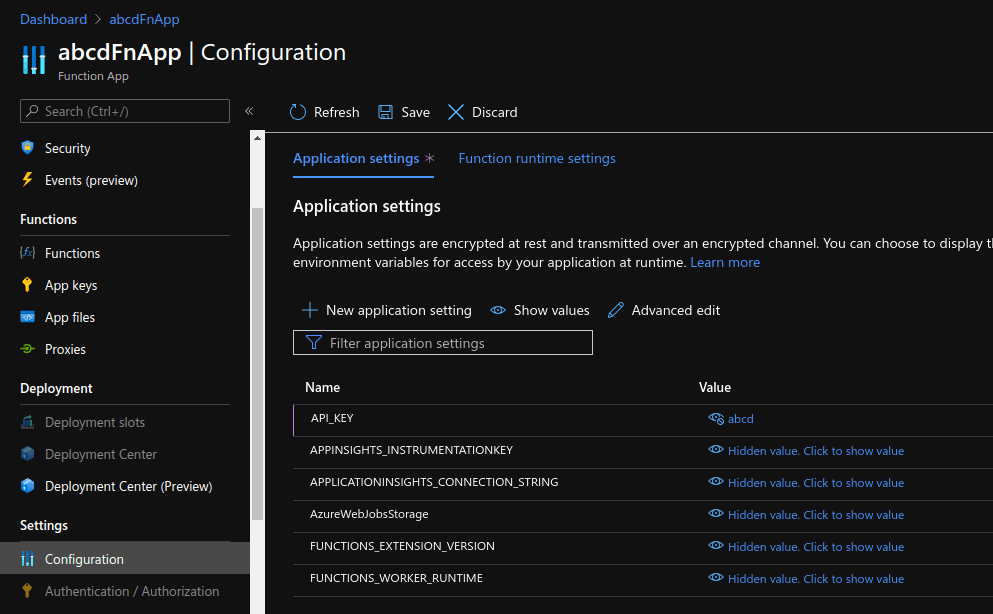Click the sidebar vertical scrollbar thumb
993x614 pixels.
pos(257,364)
